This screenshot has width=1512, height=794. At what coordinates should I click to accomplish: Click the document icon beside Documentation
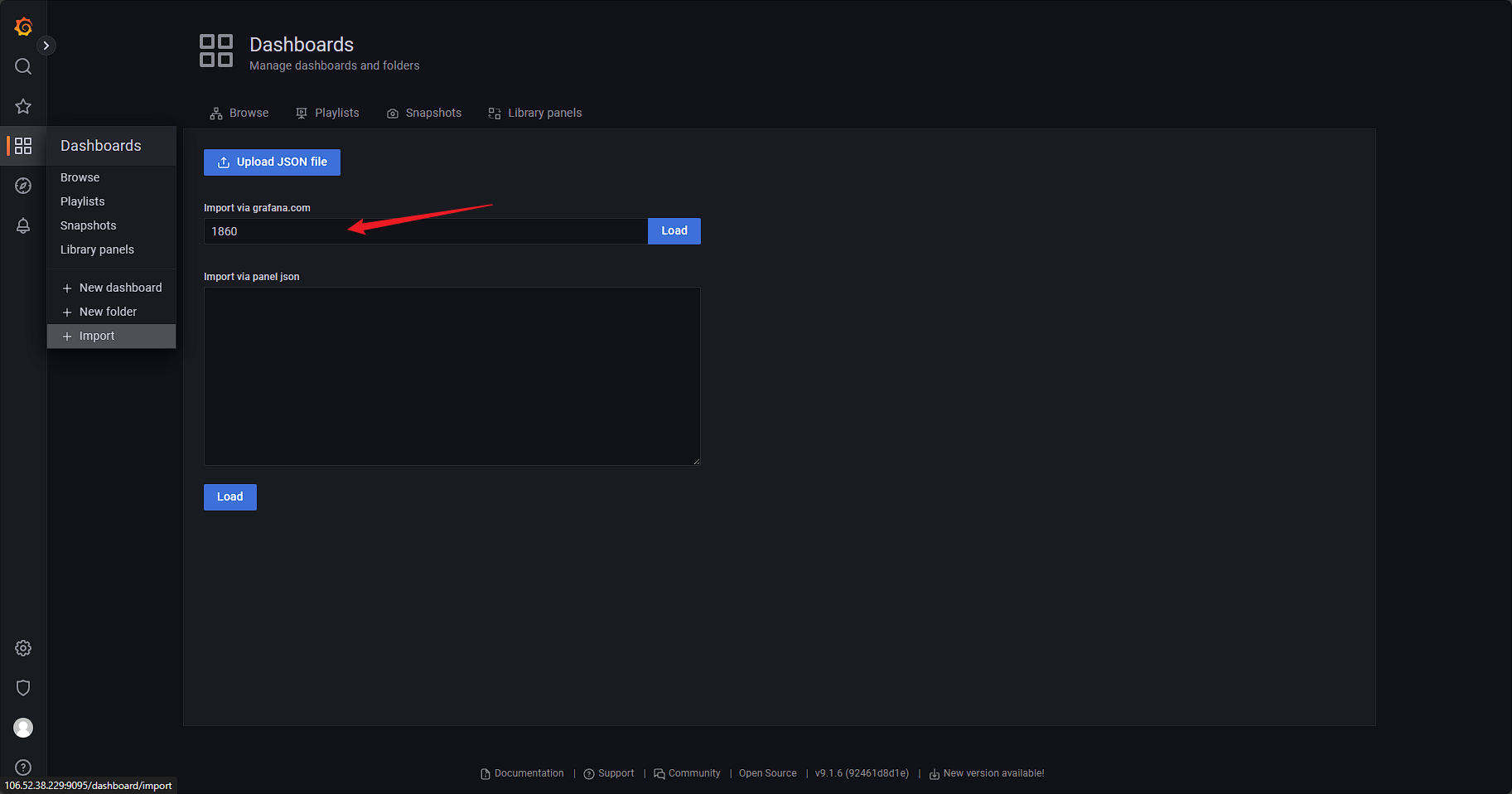[x=485, y=774]
